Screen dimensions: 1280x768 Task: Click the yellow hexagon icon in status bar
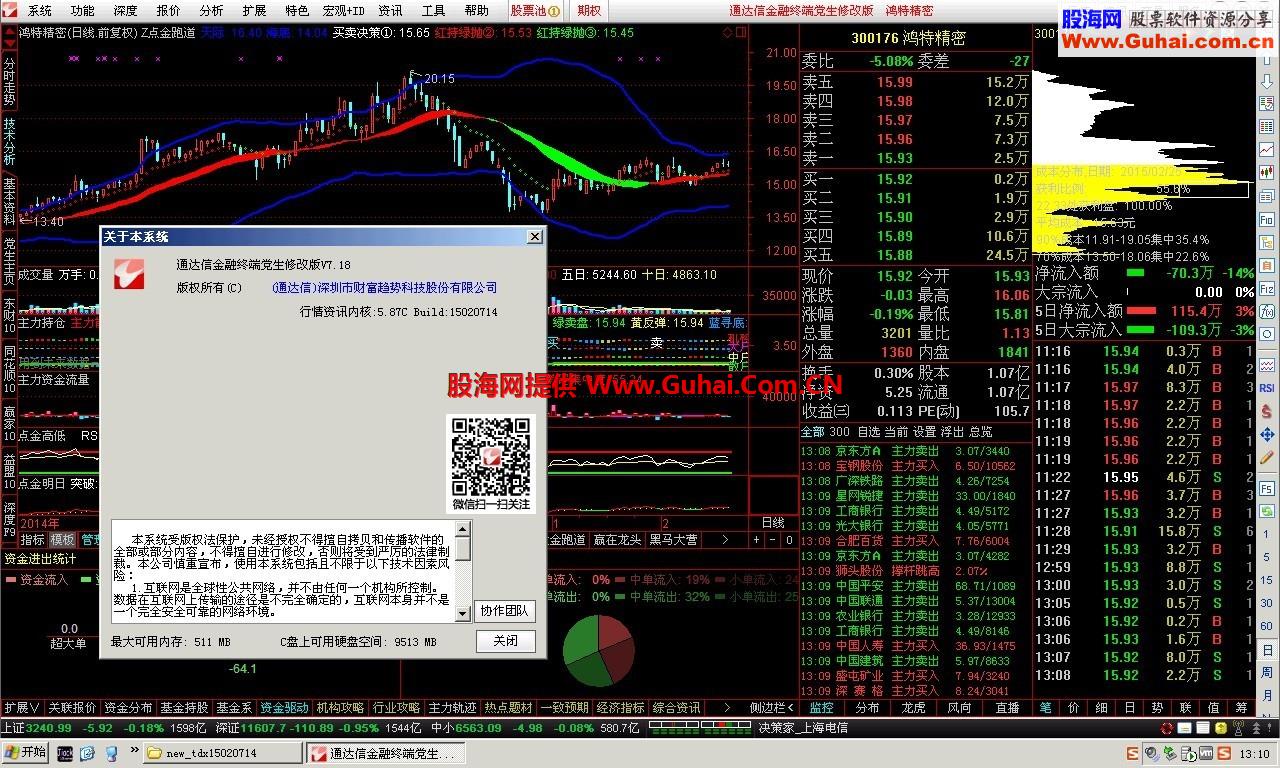click(1221, 728)
